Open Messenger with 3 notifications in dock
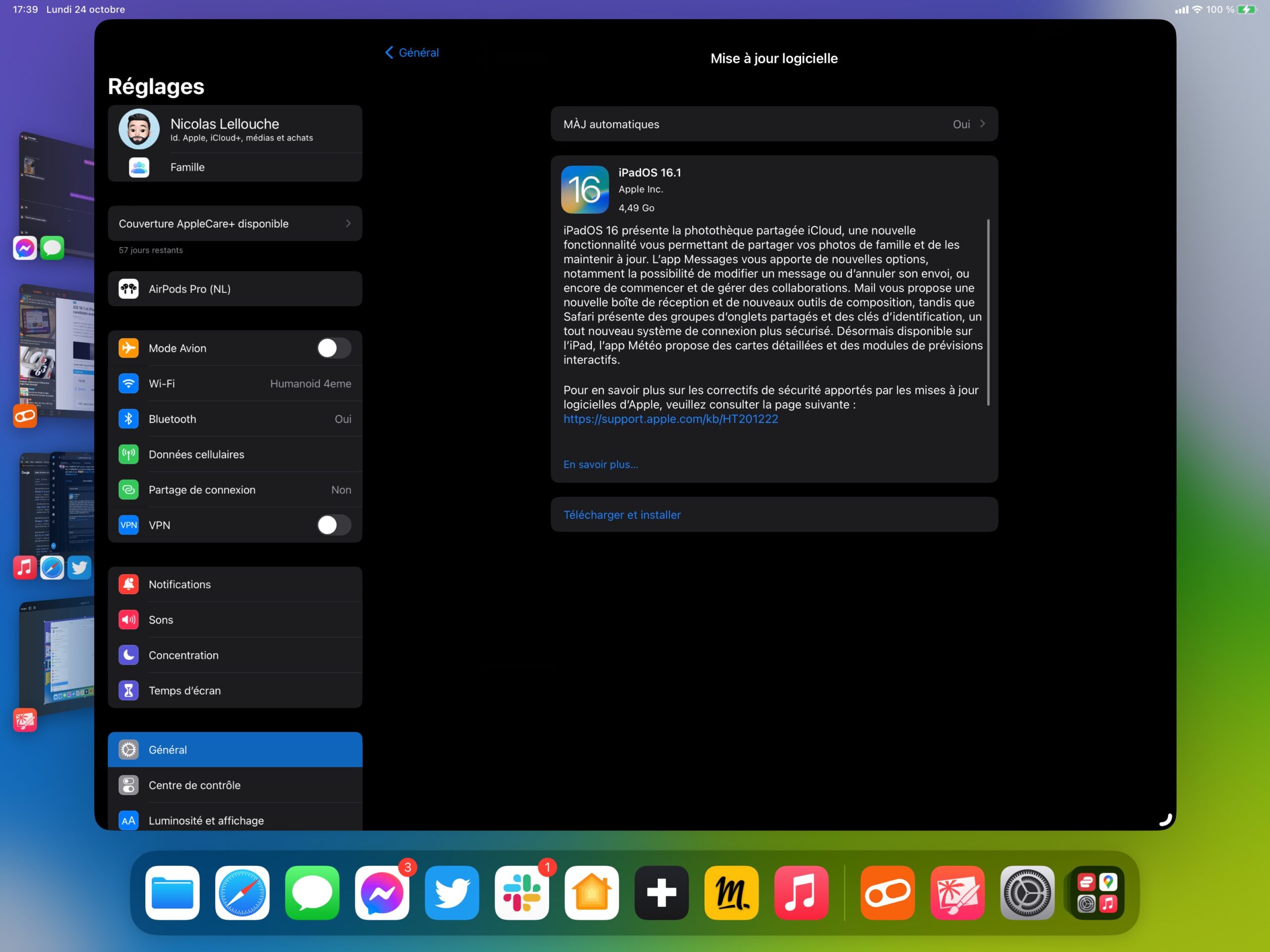The height and width of the screenshot is (952, 1270). (382, 892)
